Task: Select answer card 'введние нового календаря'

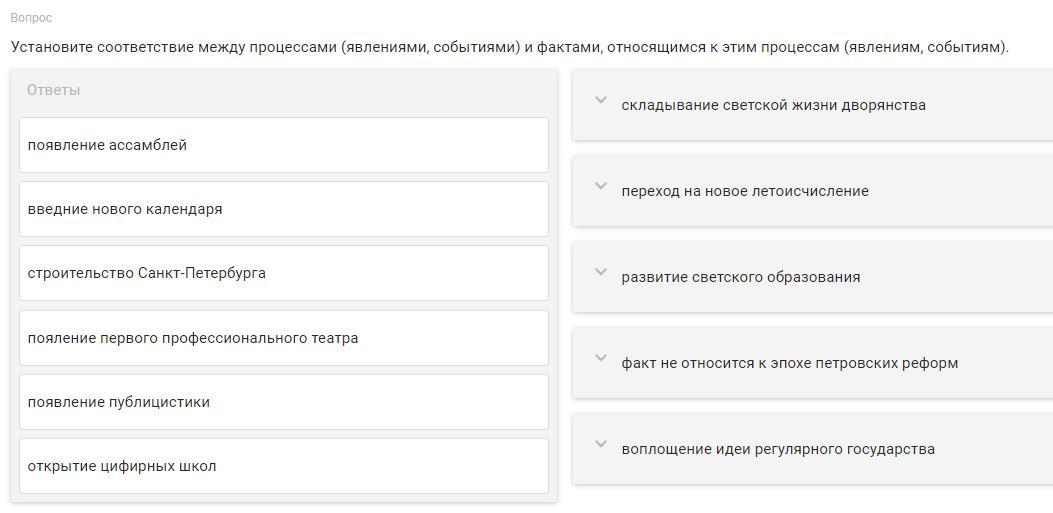Action: click(x=284, y=209)
